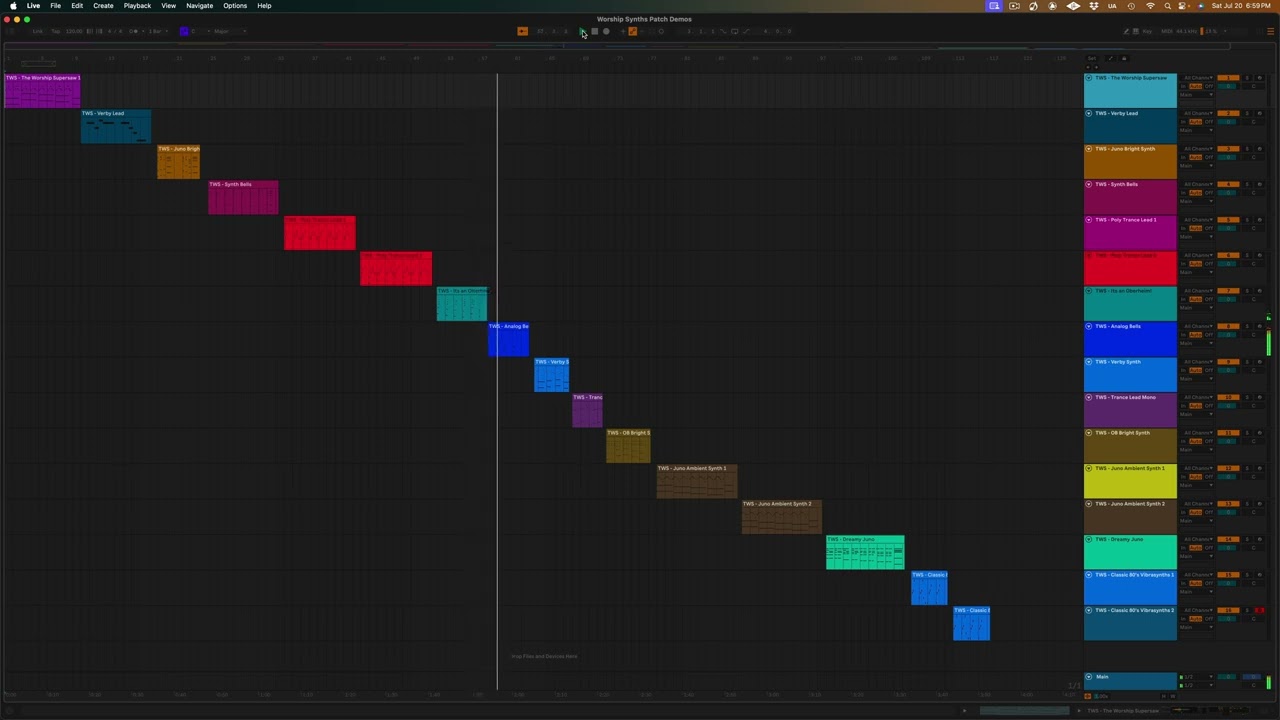Viewport: 1280px width, 720px height.
Task: Open the Navigate menu
Action: click(199, 6)
